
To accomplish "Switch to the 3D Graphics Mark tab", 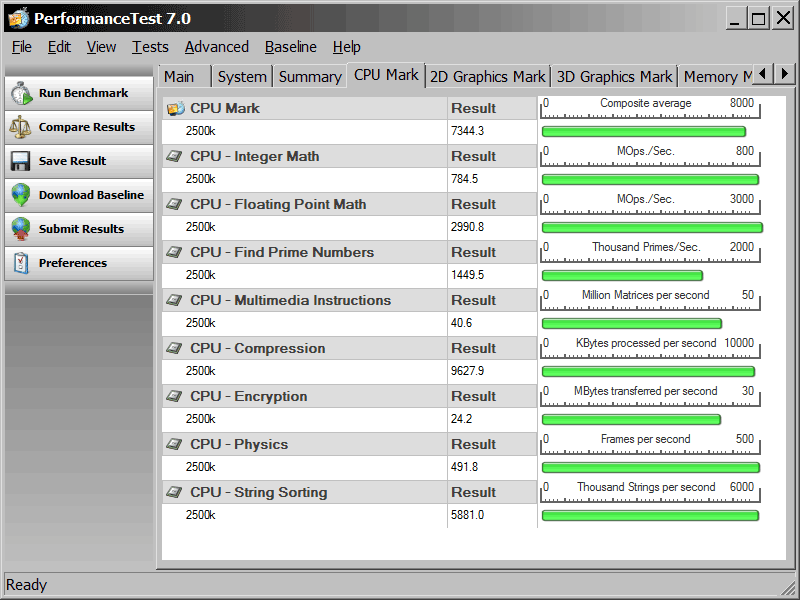I will click(x=614, y=76).
